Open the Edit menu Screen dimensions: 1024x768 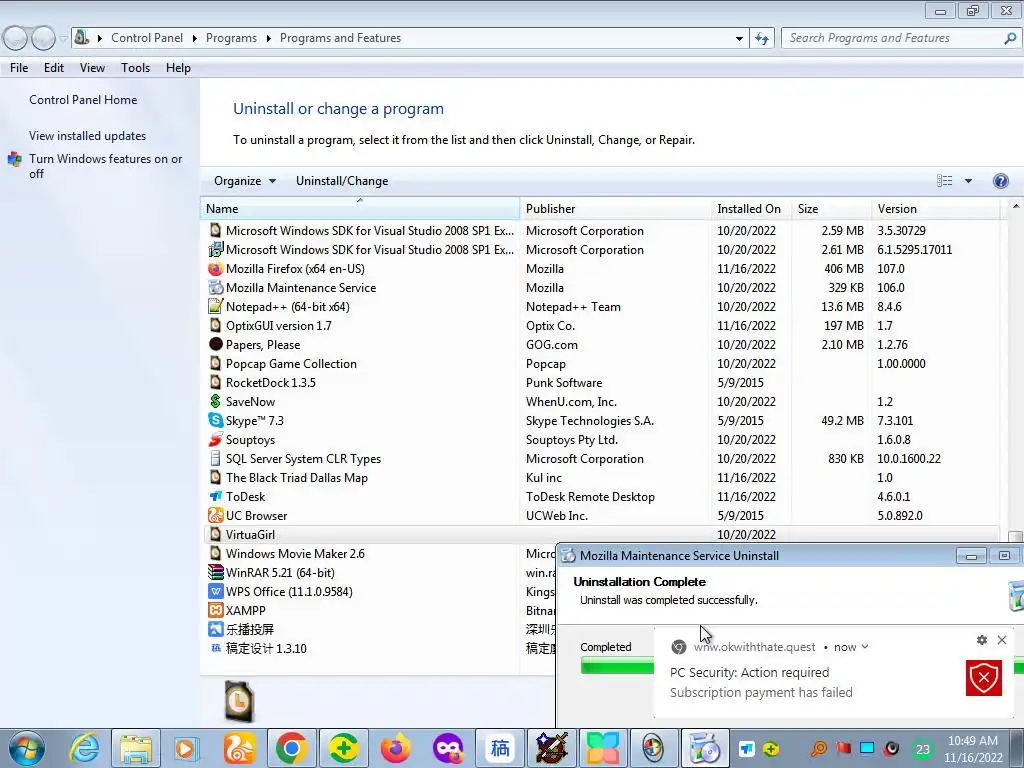point(54,68)
